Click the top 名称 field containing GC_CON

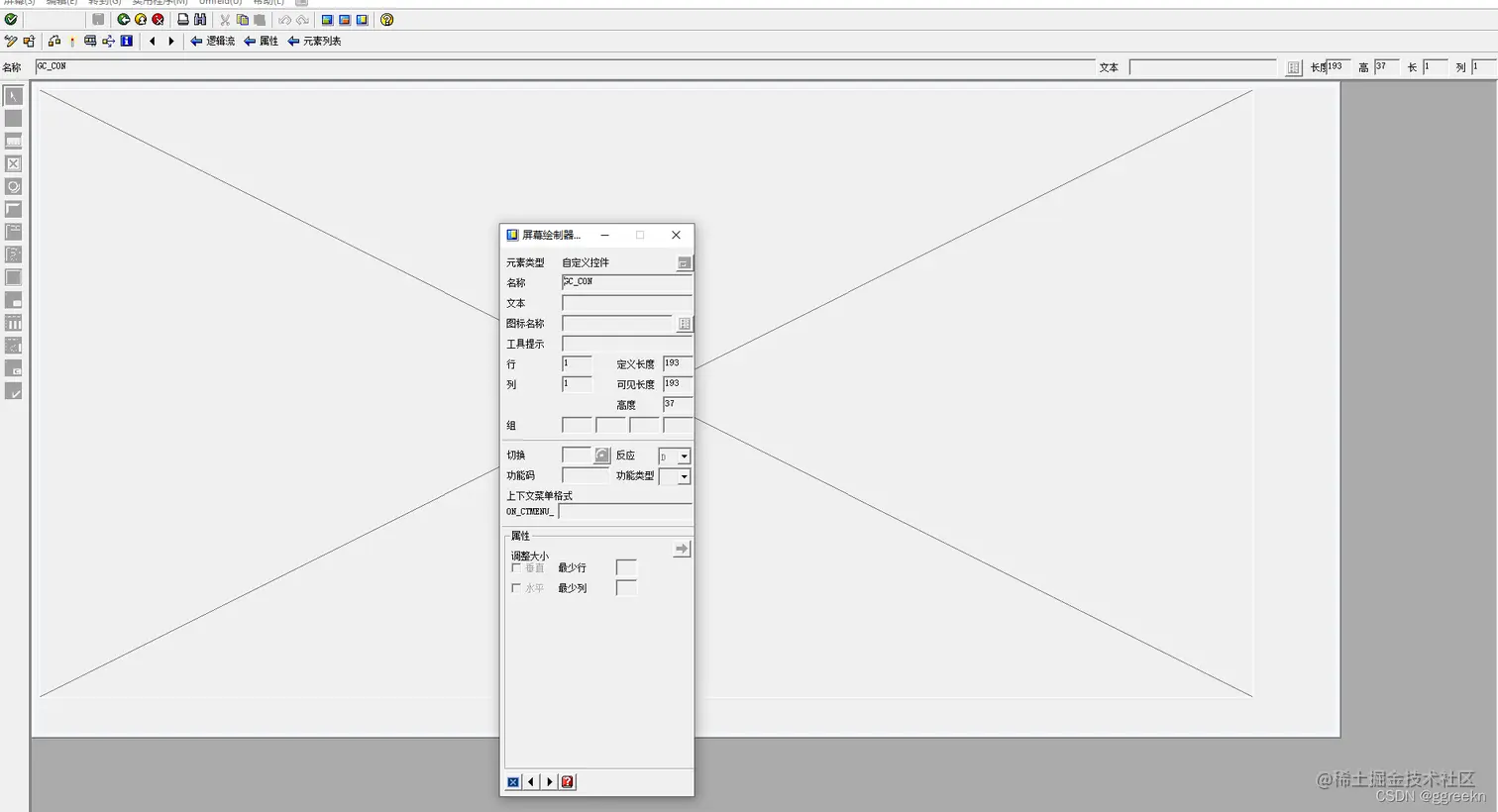coord(565,66)
